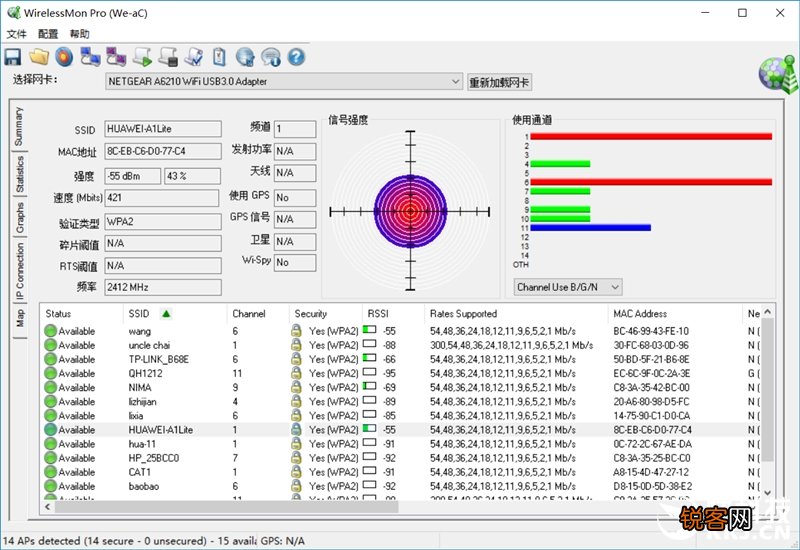This screenshot has height=550, width=800.
Task: Click the 14 APs detected status bar text
Action: coord(128,541)
